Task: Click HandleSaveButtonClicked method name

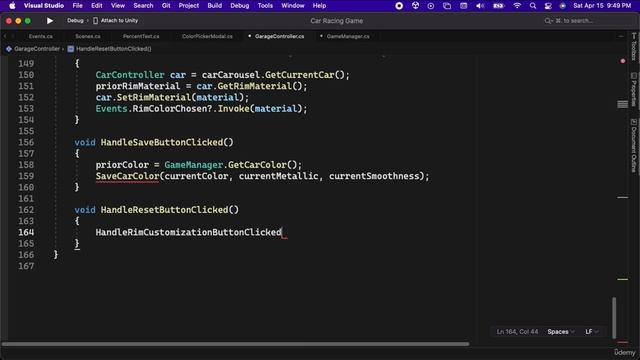Action: pyautogui.click(x=162, y=142)
